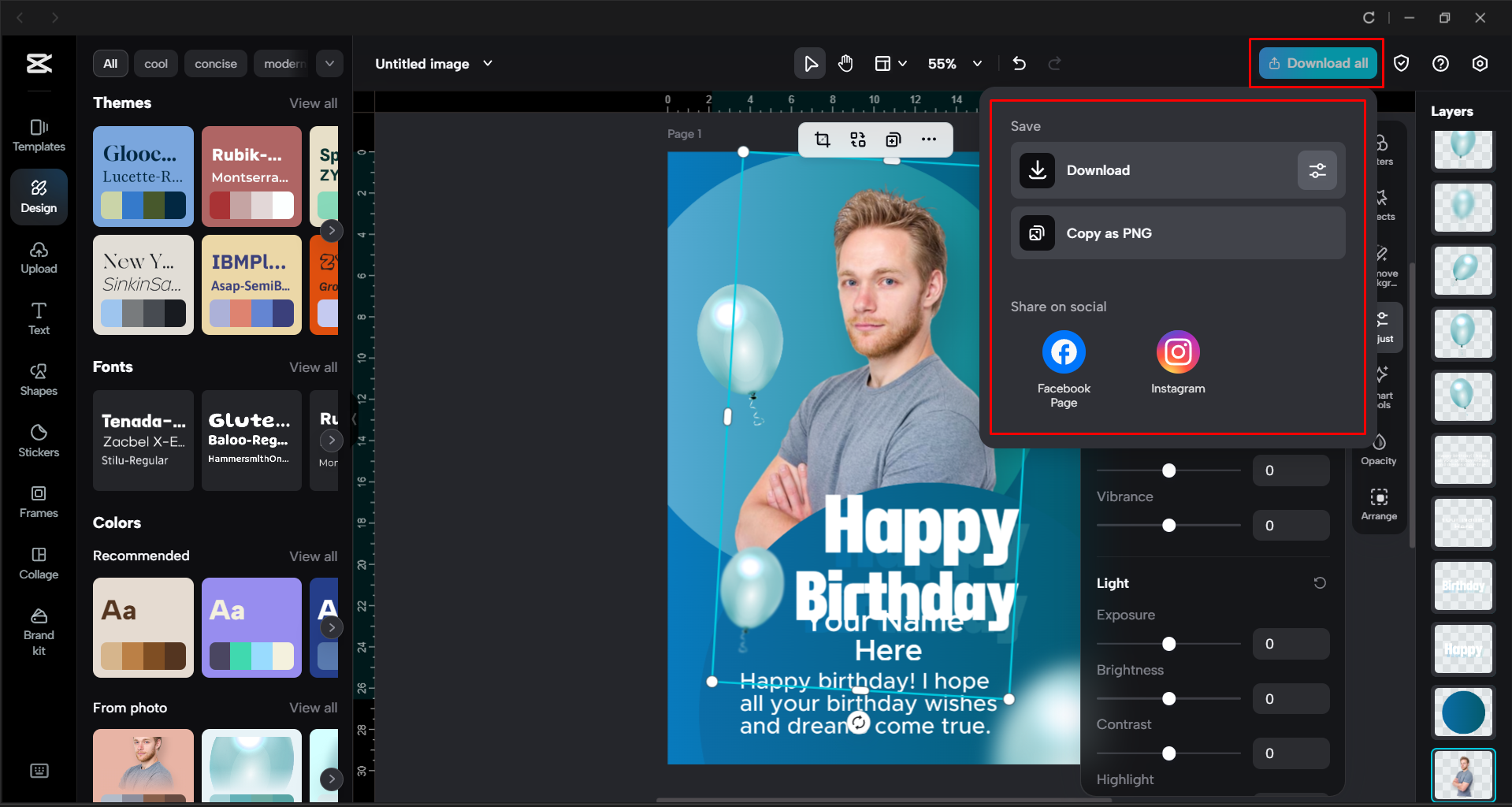View all Fonts
The height and width of the screenshot is (807, 1512).
click(x=313, y=367)
